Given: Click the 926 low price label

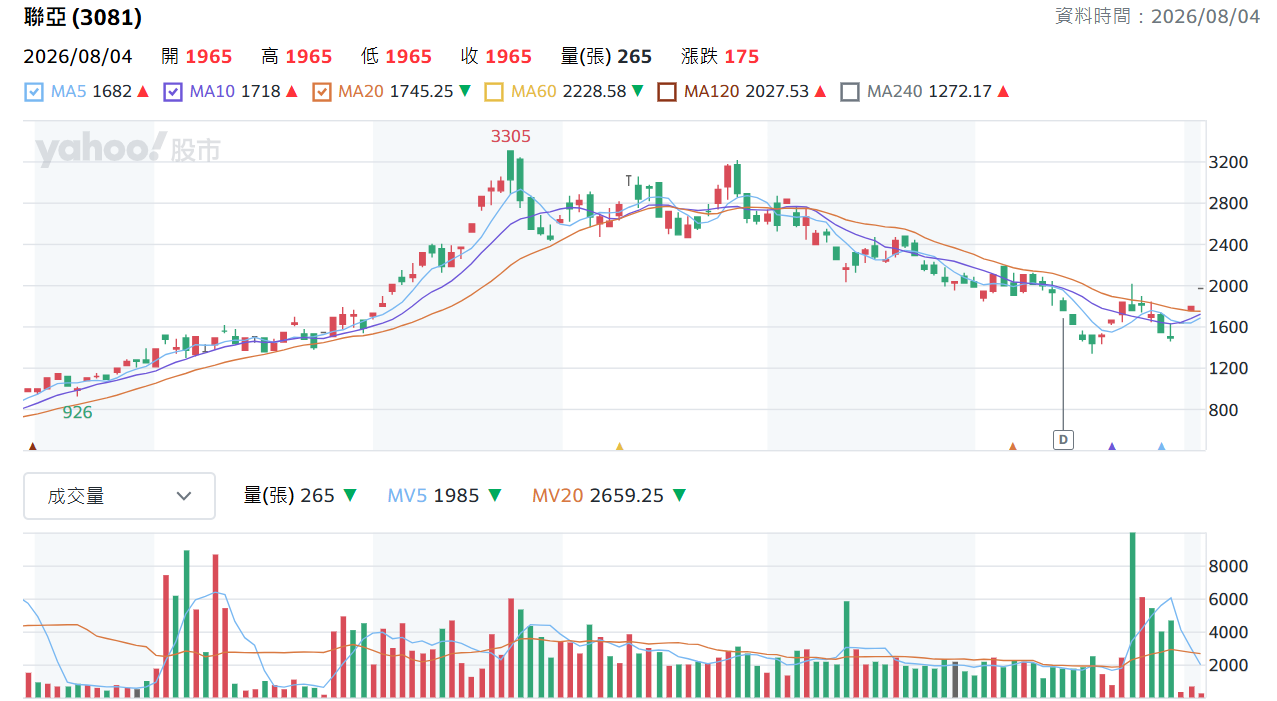Looking at the screenshot, I should (77, 412).
